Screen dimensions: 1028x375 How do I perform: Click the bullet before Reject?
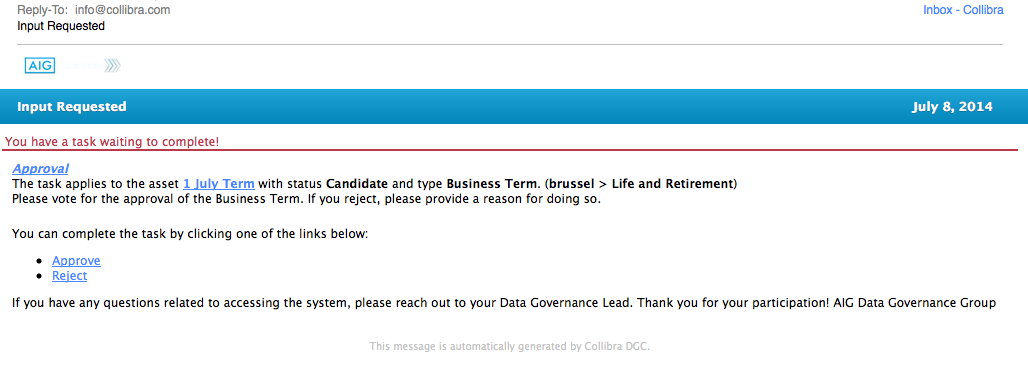coord(40,277)
